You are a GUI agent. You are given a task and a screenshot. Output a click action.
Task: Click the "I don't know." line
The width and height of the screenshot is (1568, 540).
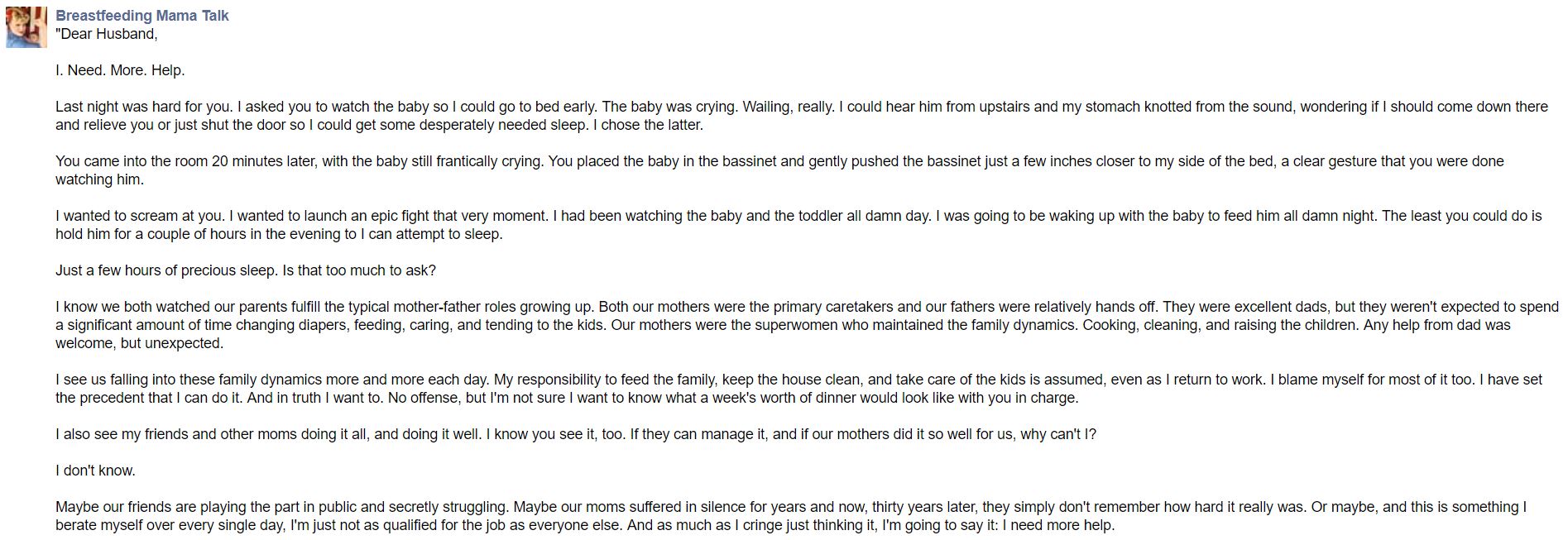click(x=95, y=471)
